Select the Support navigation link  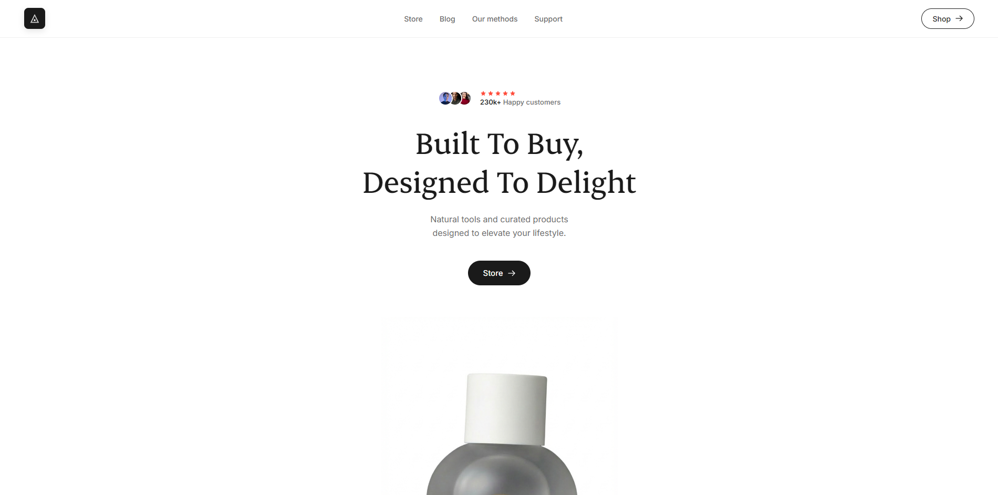tap(549, 19)
